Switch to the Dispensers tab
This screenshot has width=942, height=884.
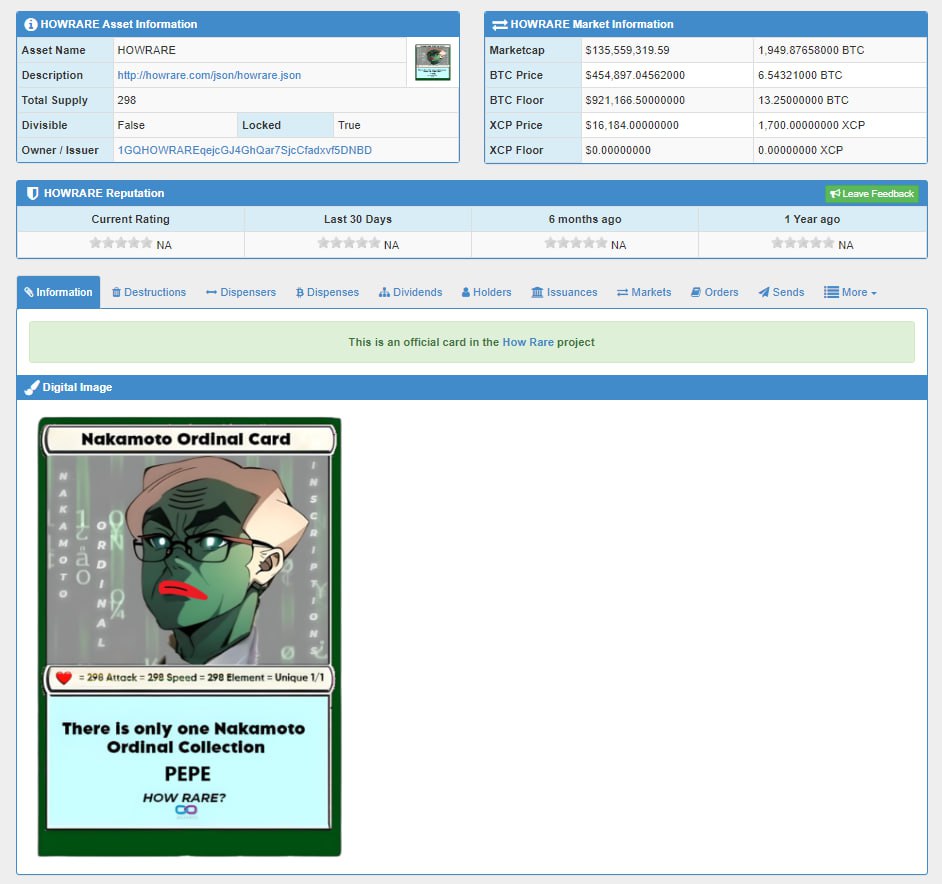[x=241, y=292]
